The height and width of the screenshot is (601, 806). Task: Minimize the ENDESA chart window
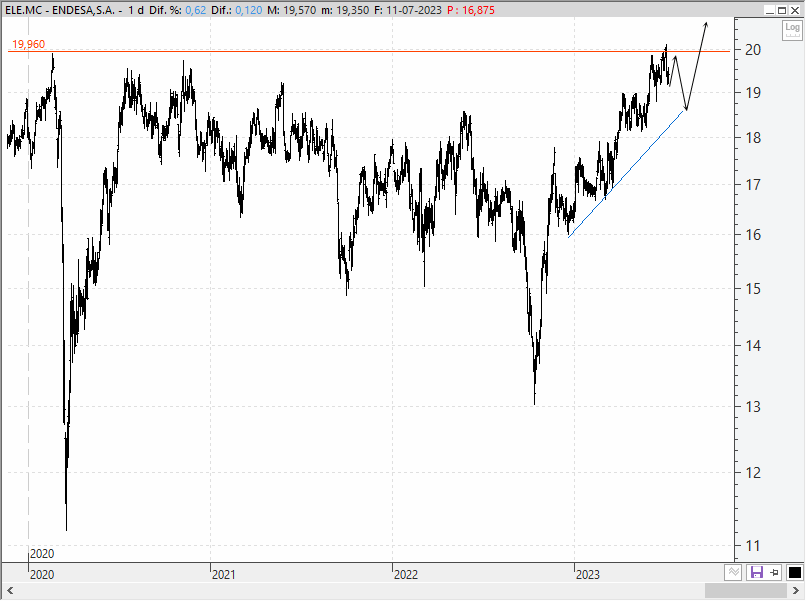coord(770,10)
